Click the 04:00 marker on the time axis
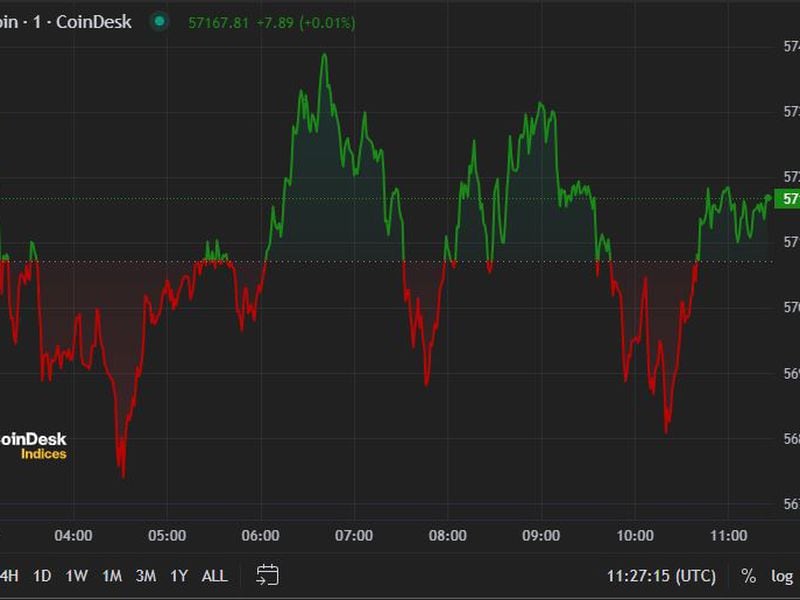 74,536
